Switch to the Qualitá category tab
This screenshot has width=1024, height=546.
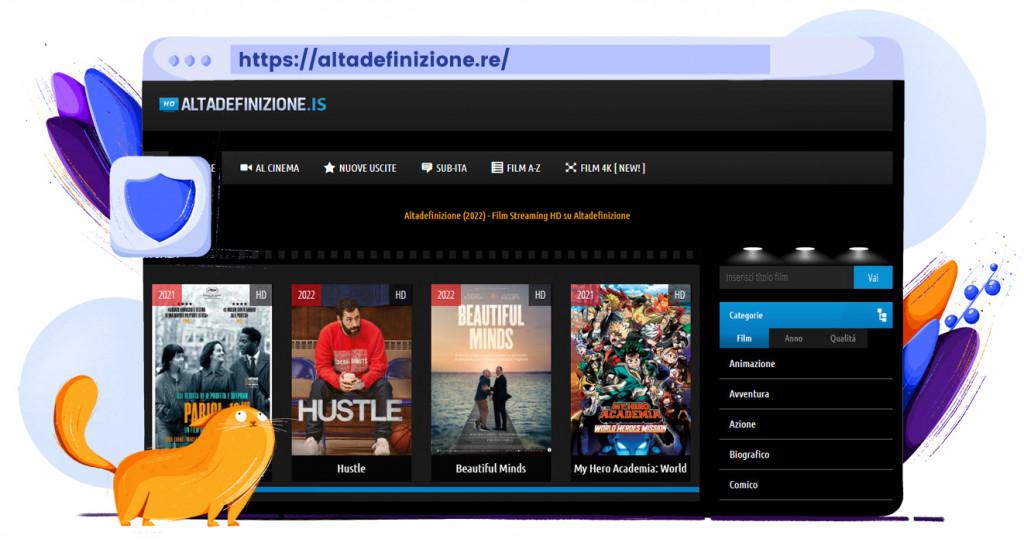pos(842,338)
